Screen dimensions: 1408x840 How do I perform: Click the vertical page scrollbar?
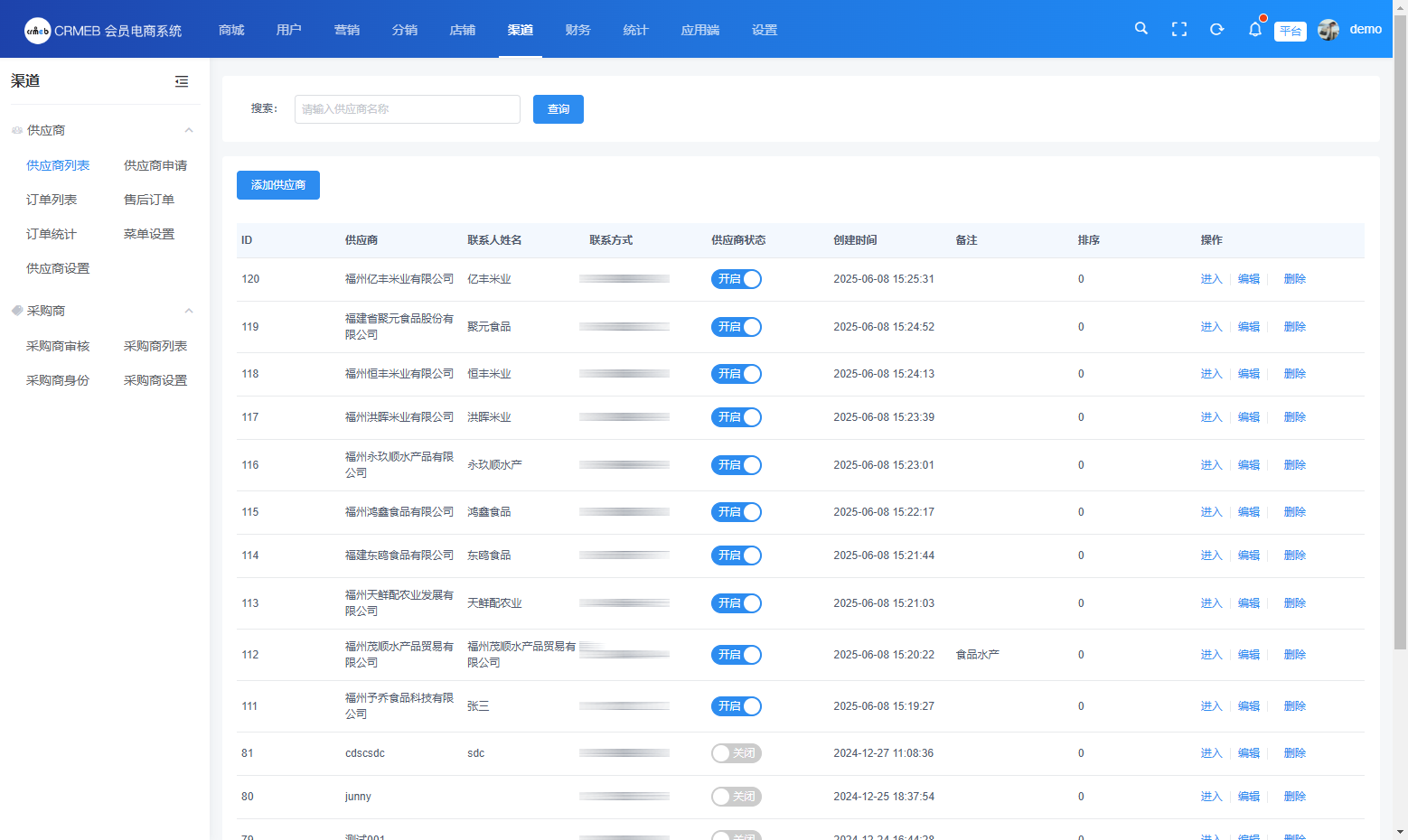point(1400,361)
